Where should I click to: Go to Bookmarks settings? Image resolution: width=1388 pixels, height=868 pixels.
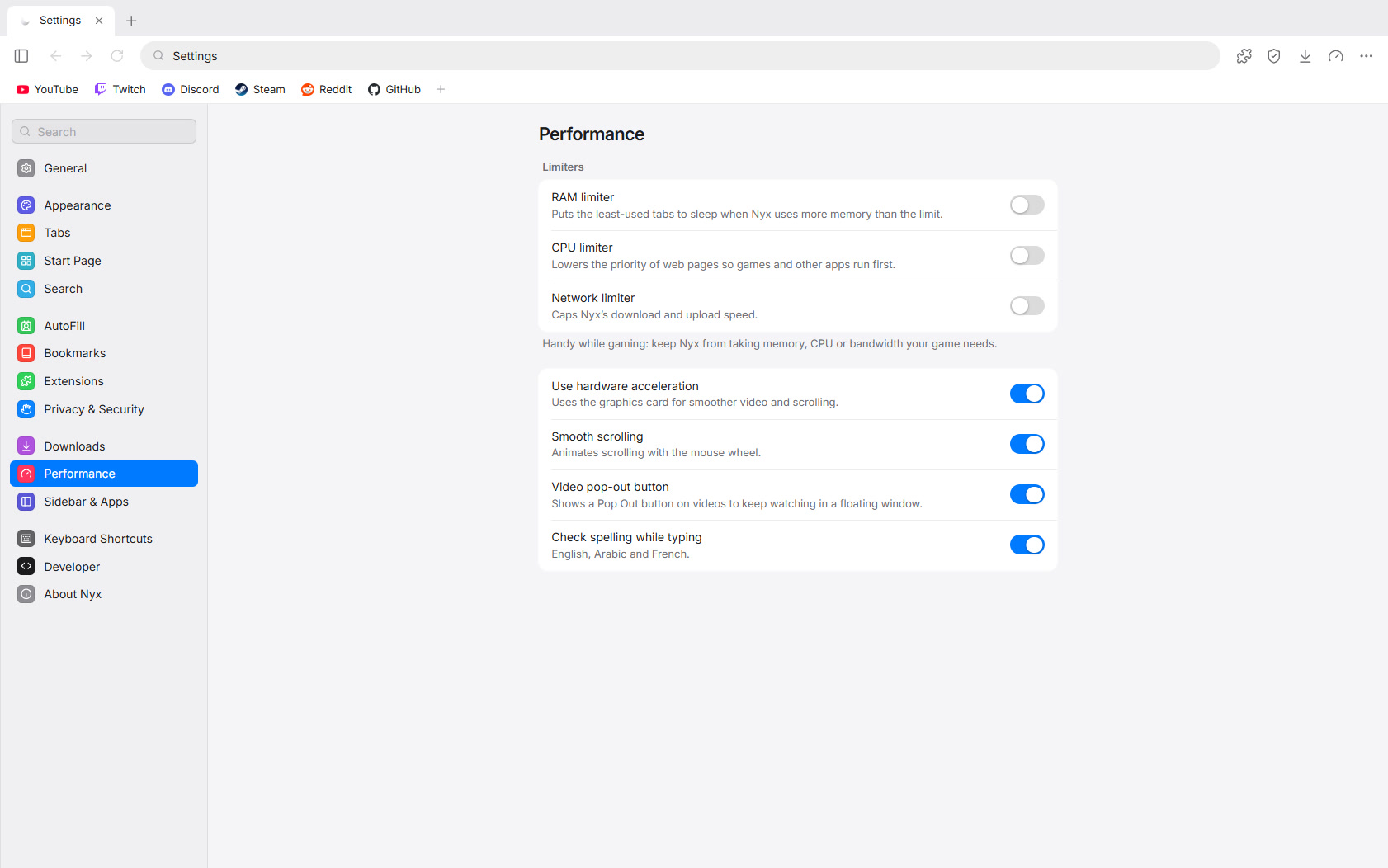(x=104, y=353)
